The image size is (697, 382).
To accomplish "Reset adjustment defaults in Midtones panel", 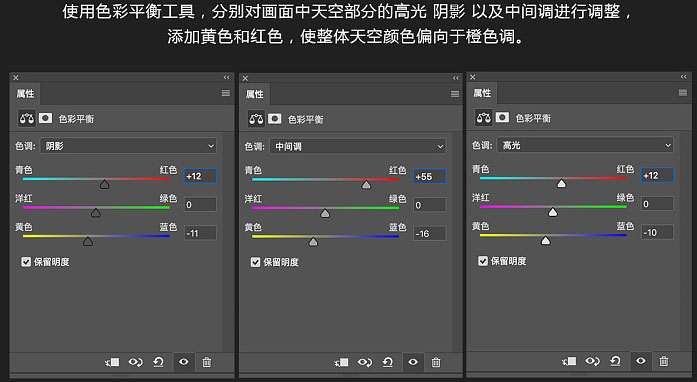I will (x=388, y=363).
